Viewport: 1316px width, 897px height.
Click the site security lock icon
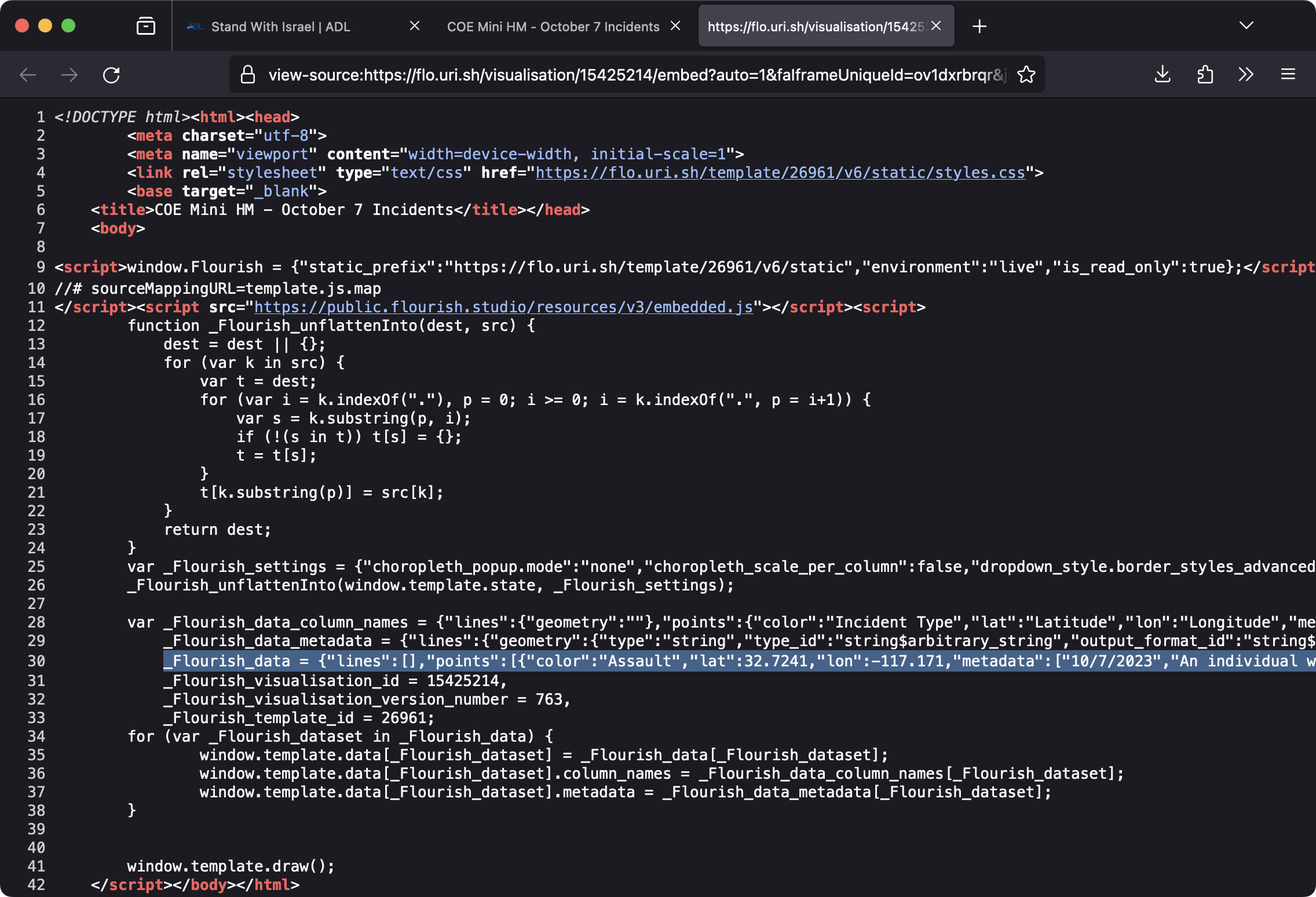click(248, 75)
